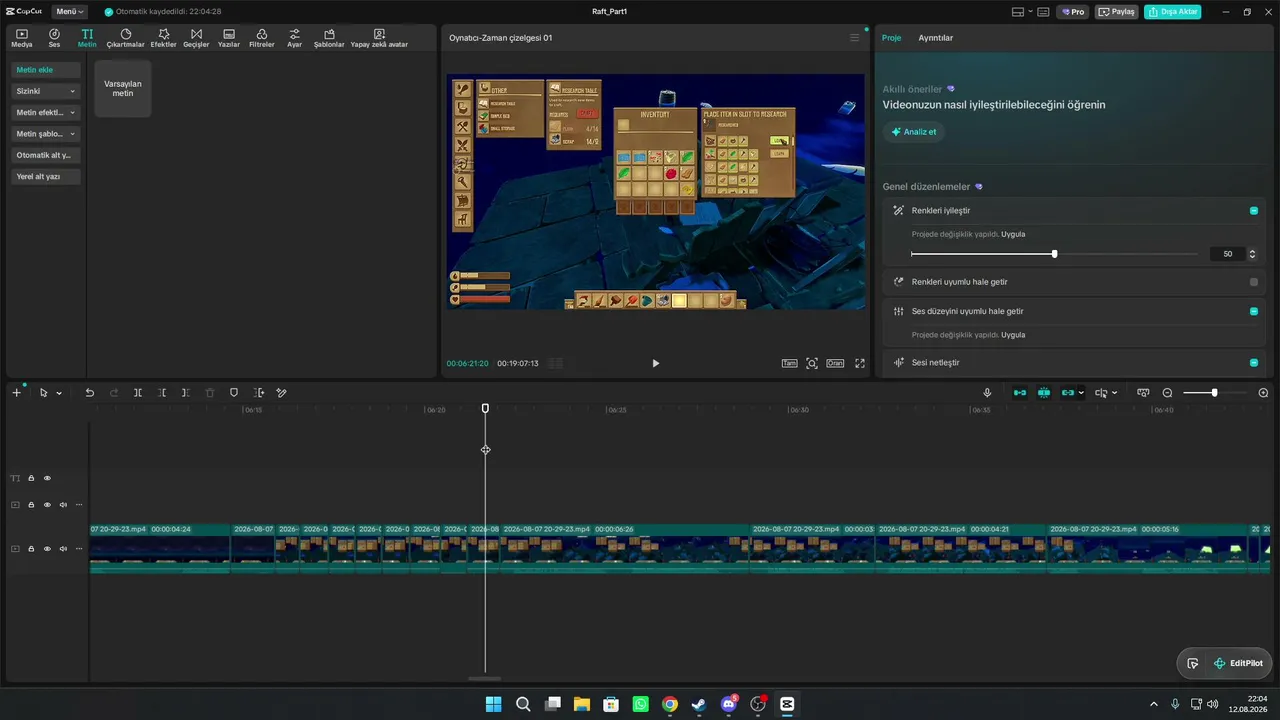Toggle Ses düzeyini uyumlu hale getir checkbox
Viewport: 1280px width, 720px height.
point(1254,311)
